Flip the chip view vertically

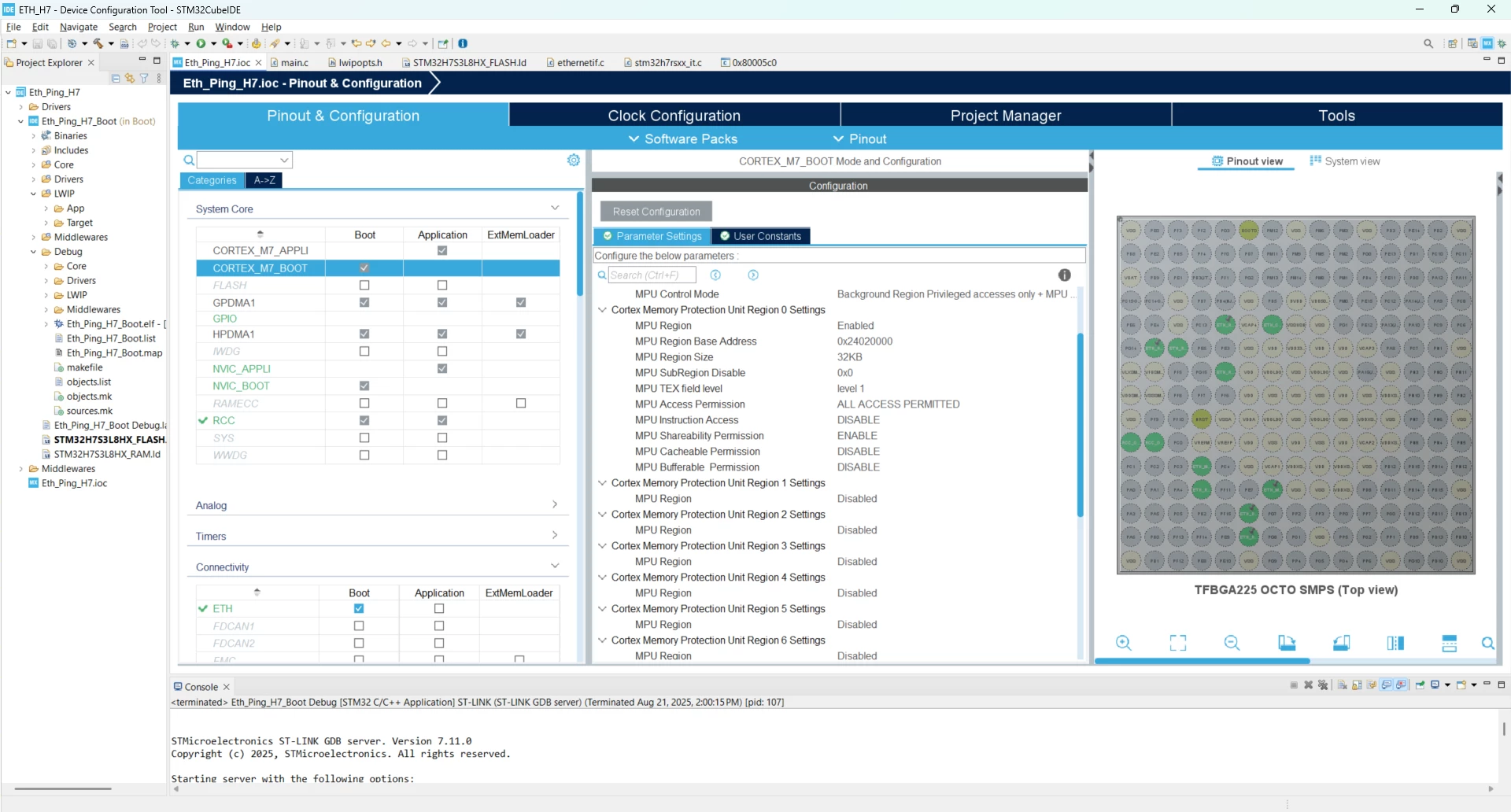1450,643
